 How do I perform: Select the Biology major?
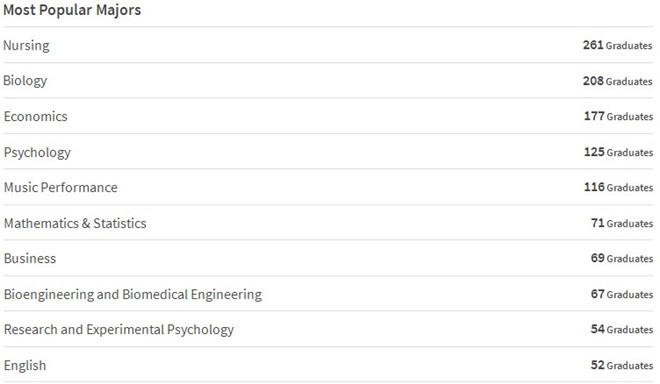25,80
